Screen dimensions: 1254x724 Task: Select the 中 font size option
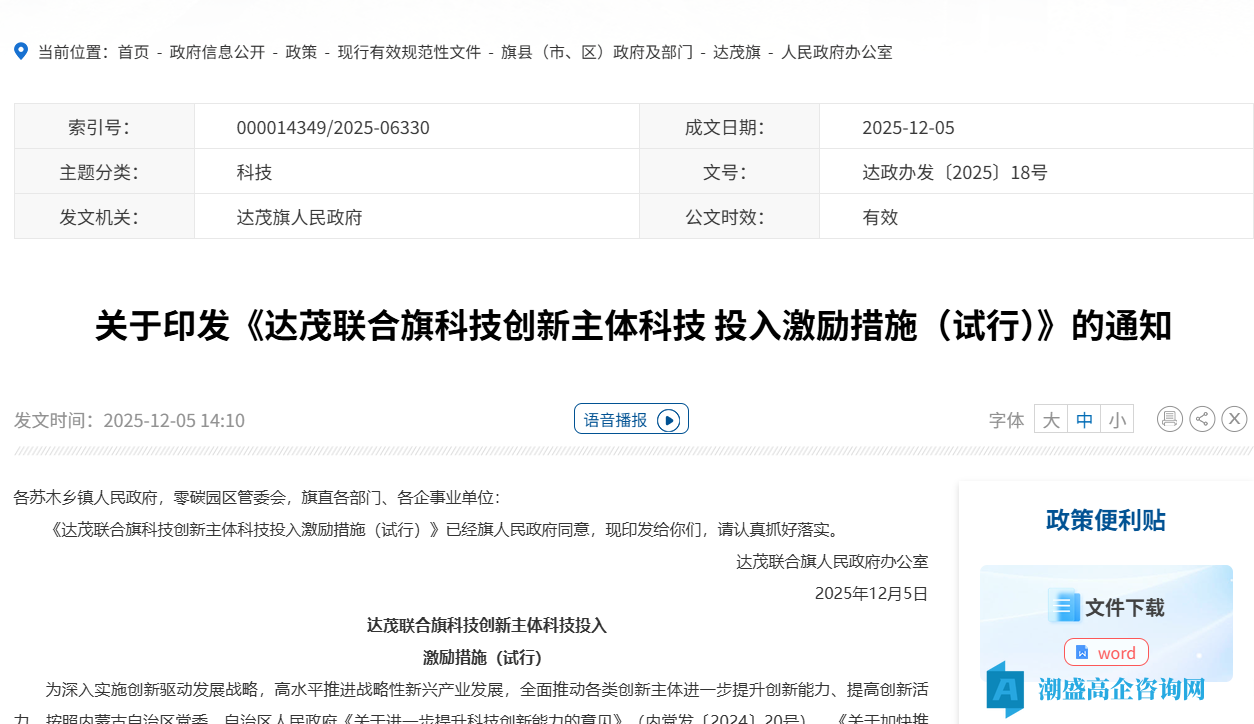point(1084,419)
